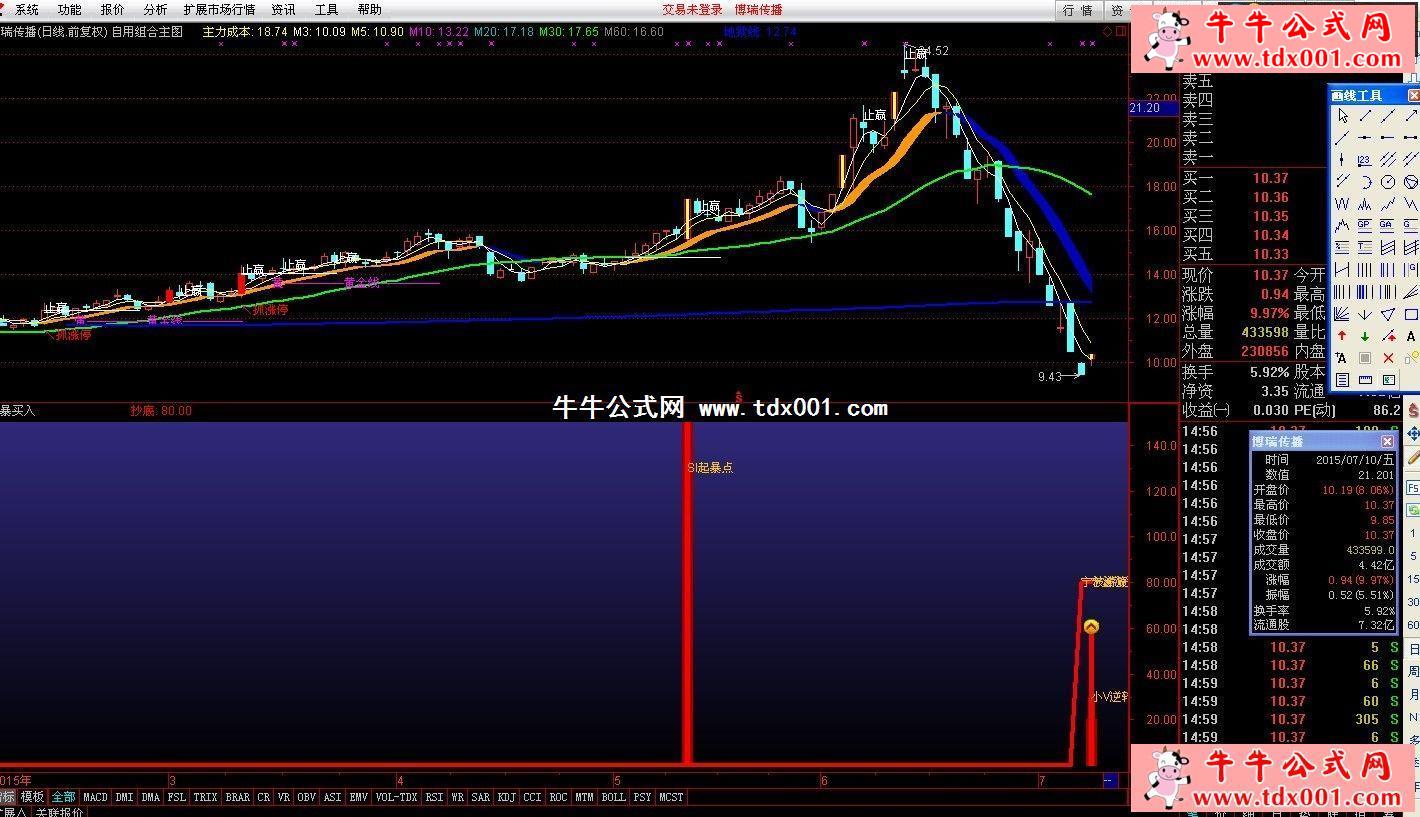1420x817 pixels.
Task: Click the 9.43 low price label
Action: point(1049,377)
